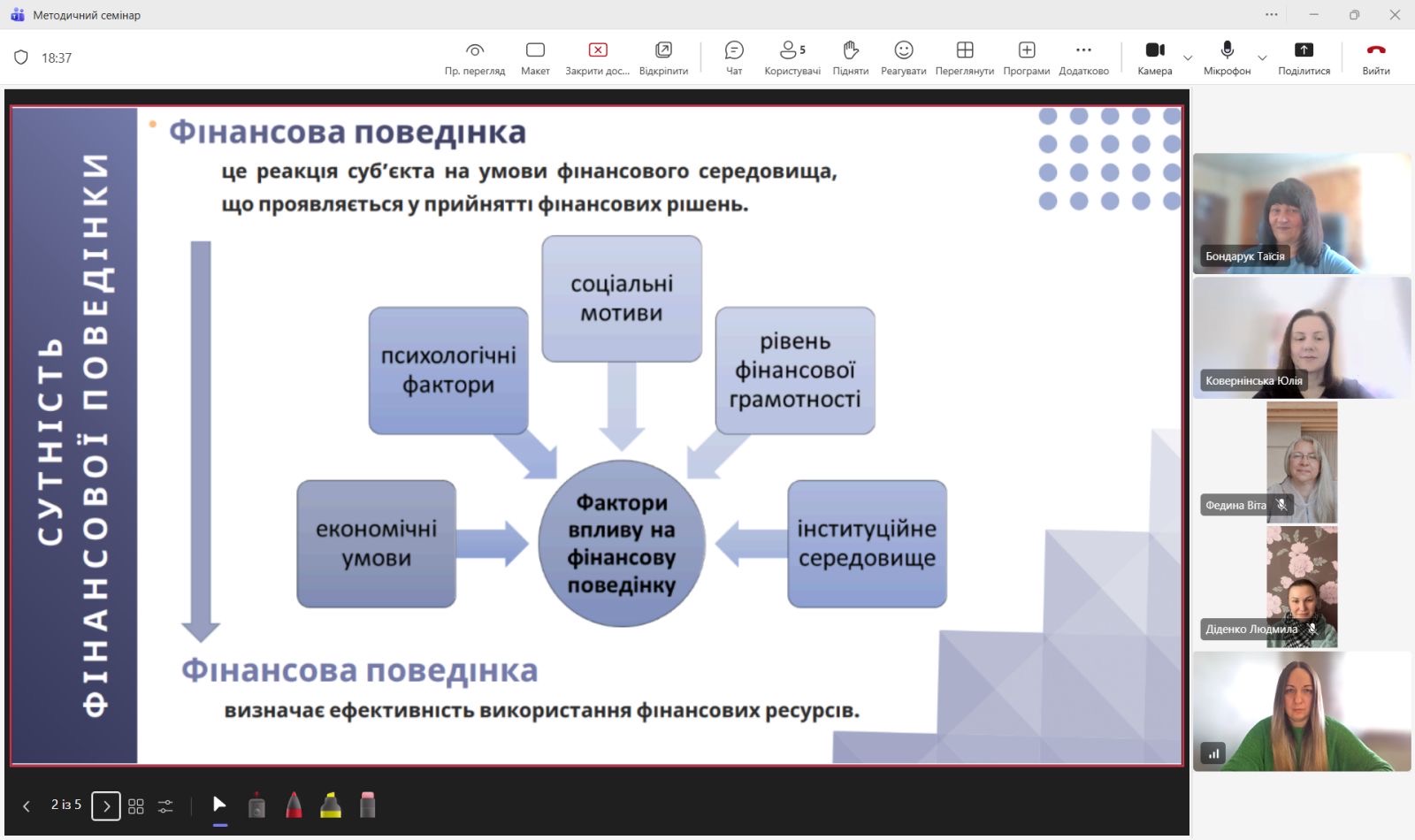Toggle Пр. перегляд private view

475,57
